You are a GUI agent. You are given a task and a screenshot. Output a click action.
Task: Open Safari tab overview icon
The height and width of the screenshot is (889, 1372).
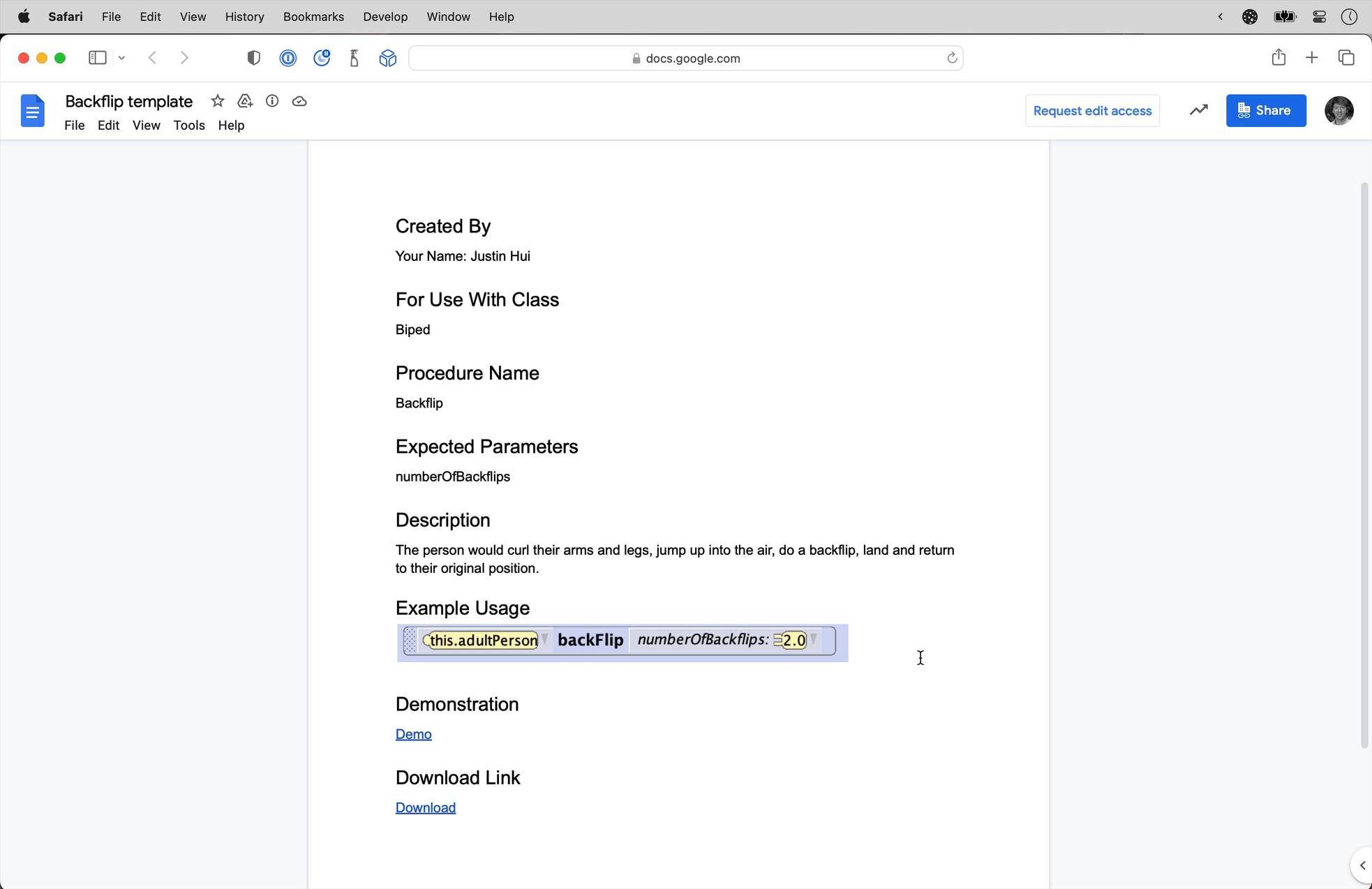coord(1345,58)
